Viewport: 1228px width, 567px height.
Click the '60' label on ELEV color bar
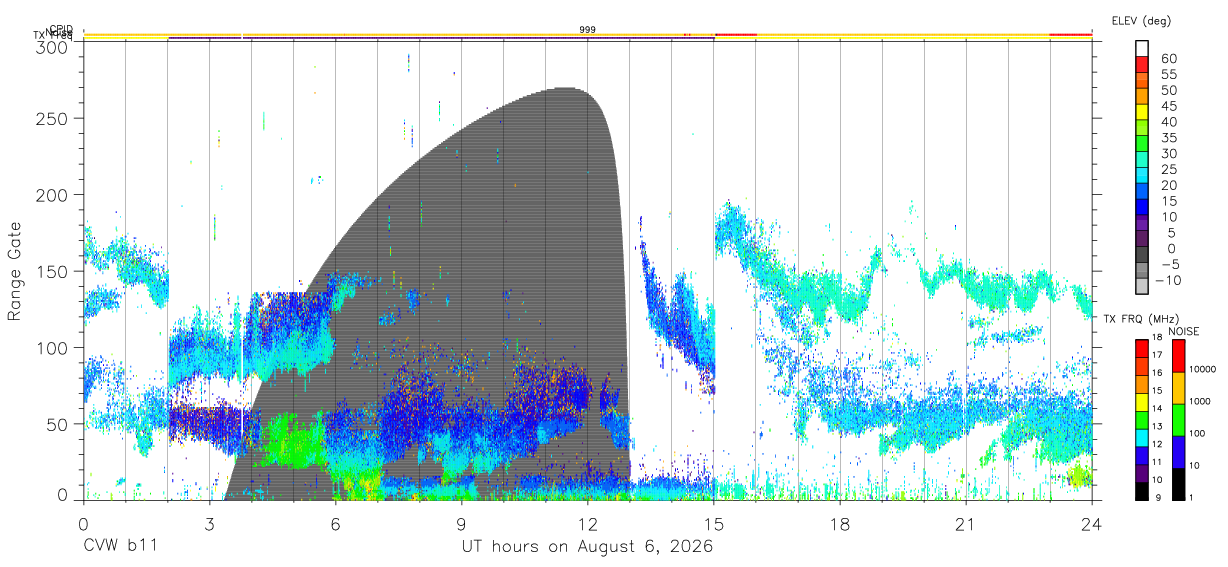[x=1168, y=58]
